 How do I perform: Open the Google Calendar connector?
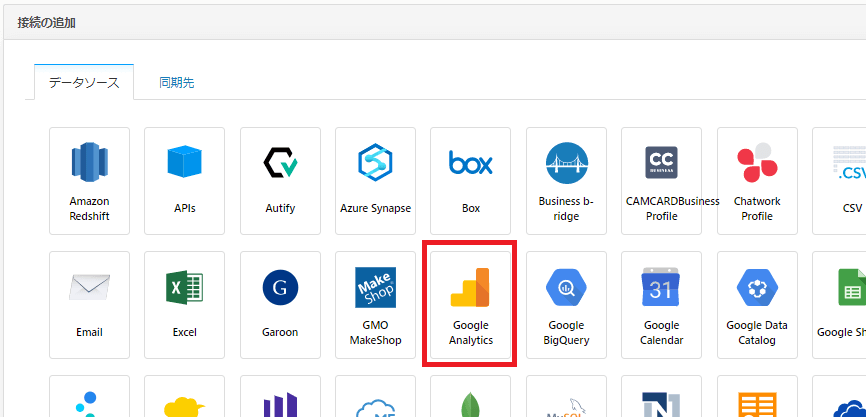coord(662,305)
